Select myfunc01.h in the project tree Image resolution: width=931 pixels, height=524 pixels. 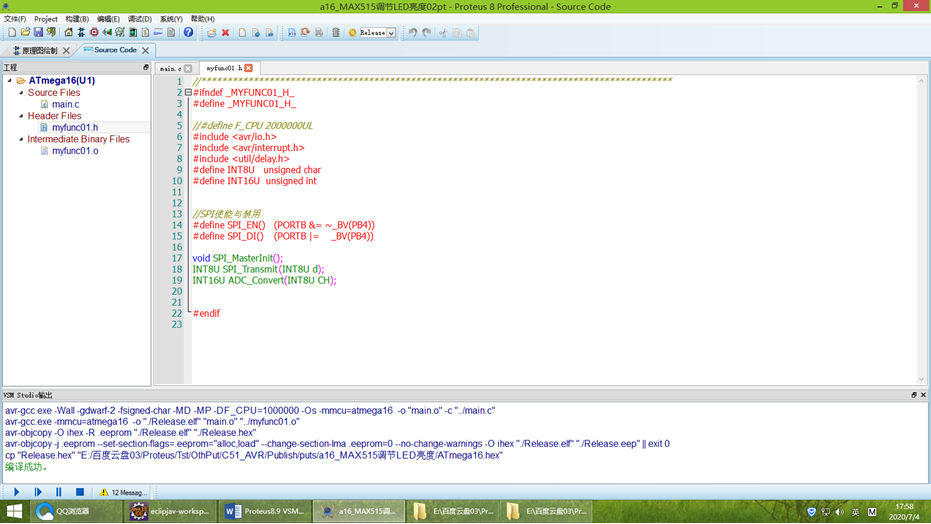(75, 127)
